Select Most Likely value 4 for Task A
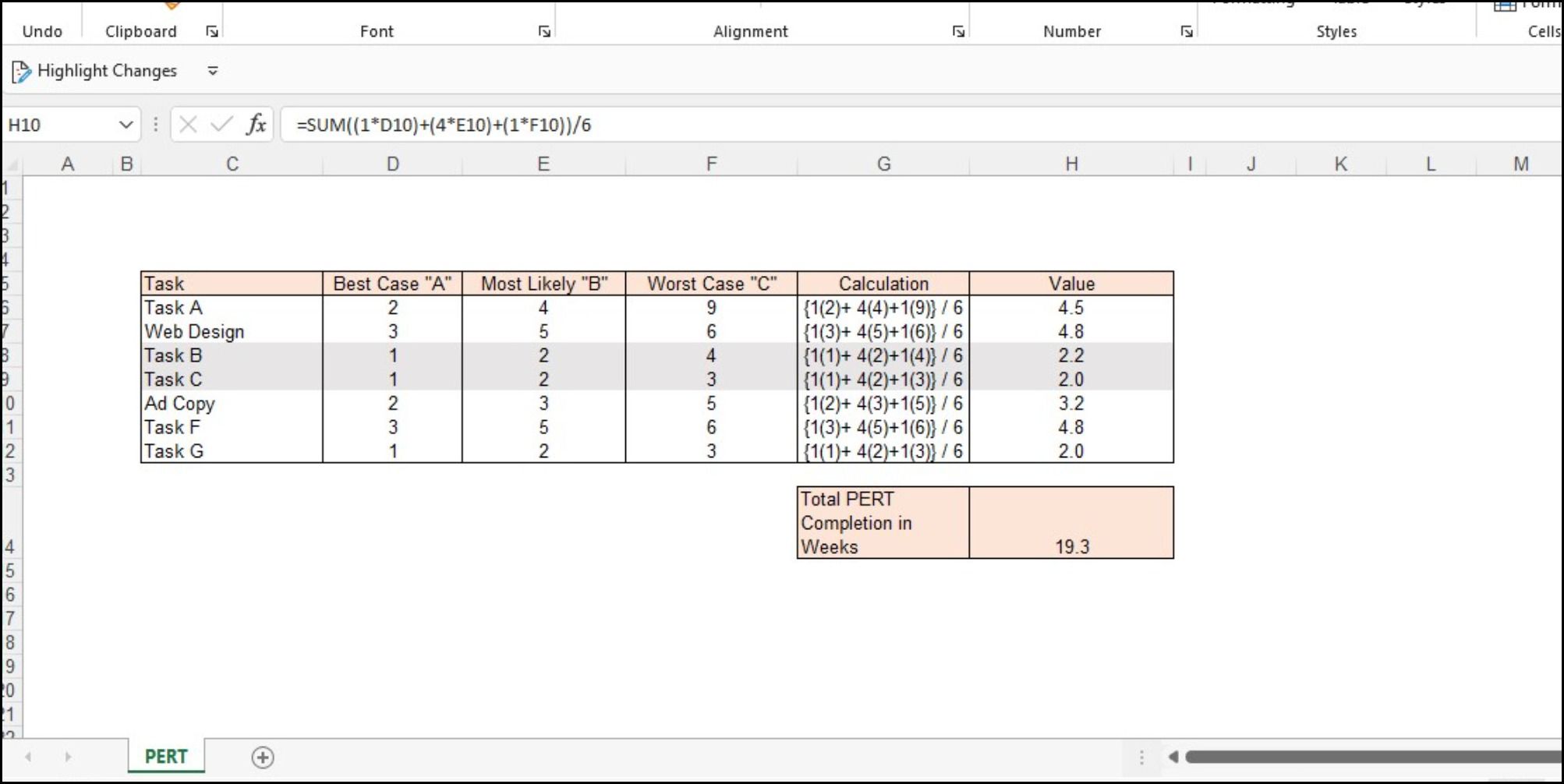Viewport: 1564px width, 784px height. [x=543, y=308]
